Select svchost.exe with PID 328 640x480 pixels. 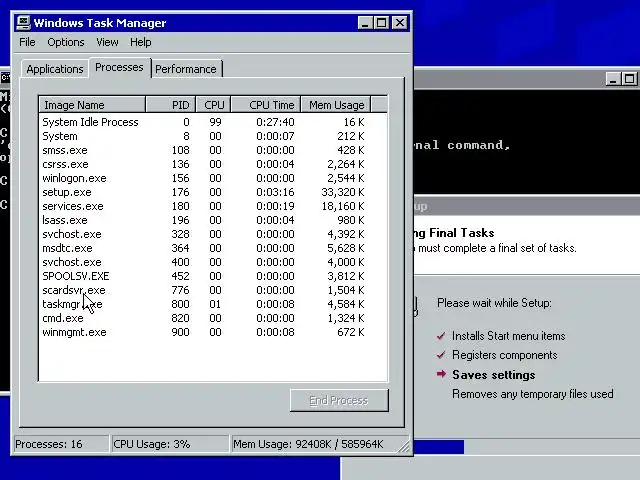[203, 234]
